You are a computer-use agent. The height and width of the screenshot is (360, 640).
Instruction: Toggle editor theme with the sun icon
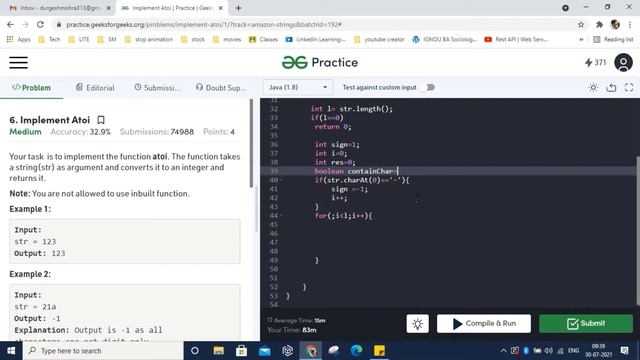[x=593, y=87]
